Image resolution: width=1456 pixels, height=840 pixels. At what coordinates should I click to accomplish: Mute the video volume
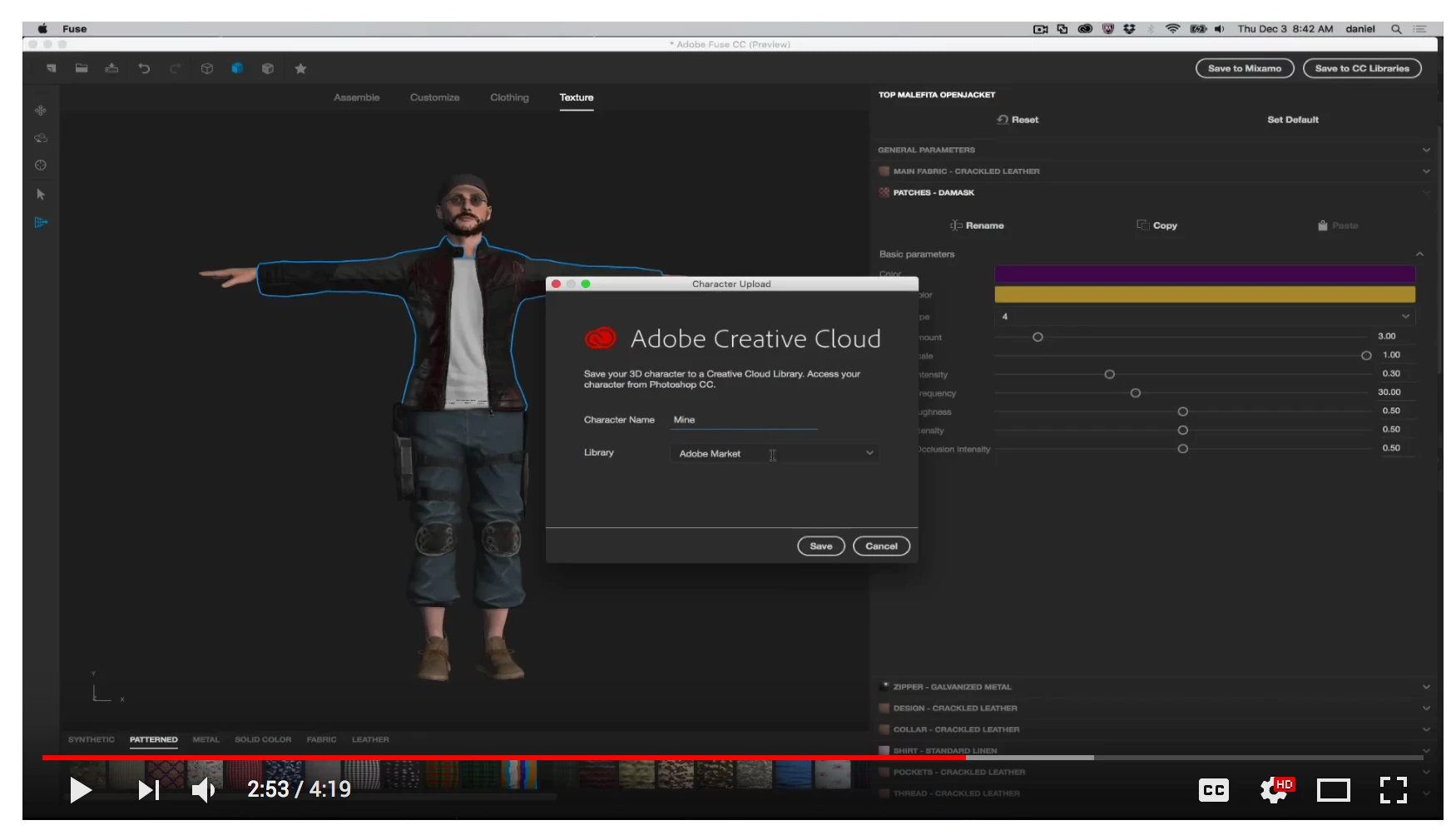(x=203, y=790)
